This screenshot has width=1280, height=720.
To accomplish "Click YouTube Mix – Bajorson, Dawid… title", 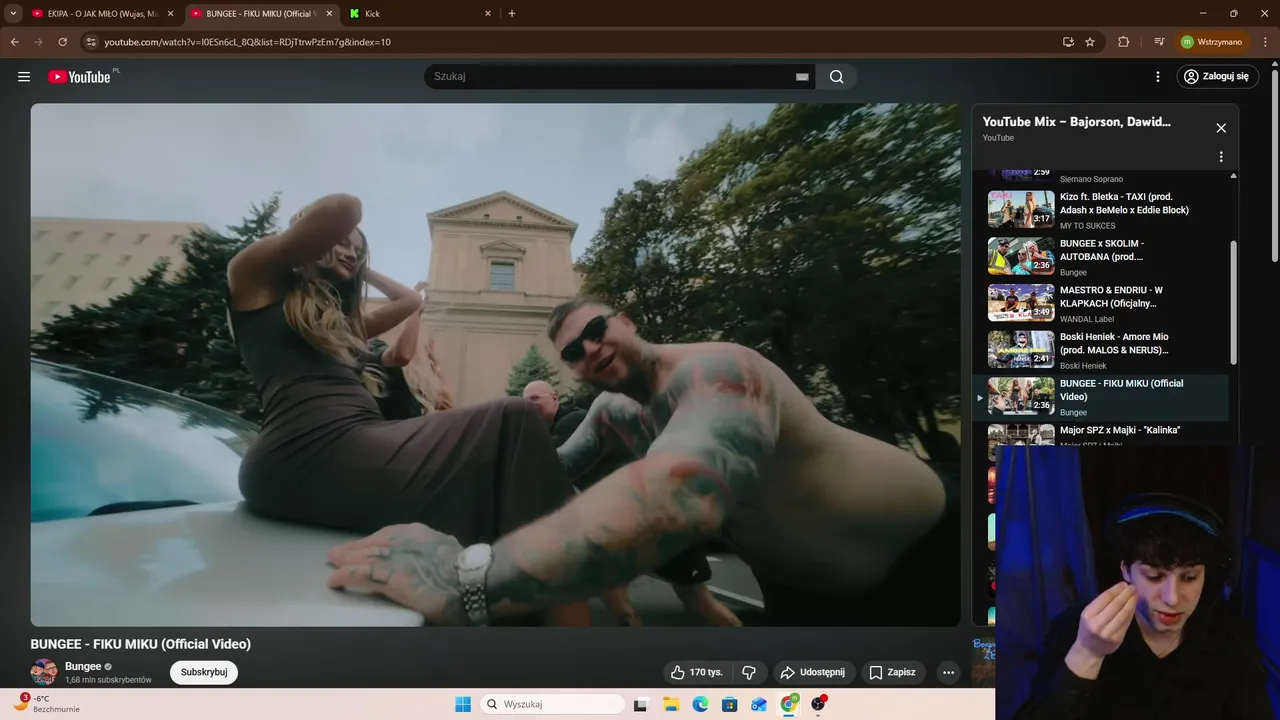I will (1076, 122).
